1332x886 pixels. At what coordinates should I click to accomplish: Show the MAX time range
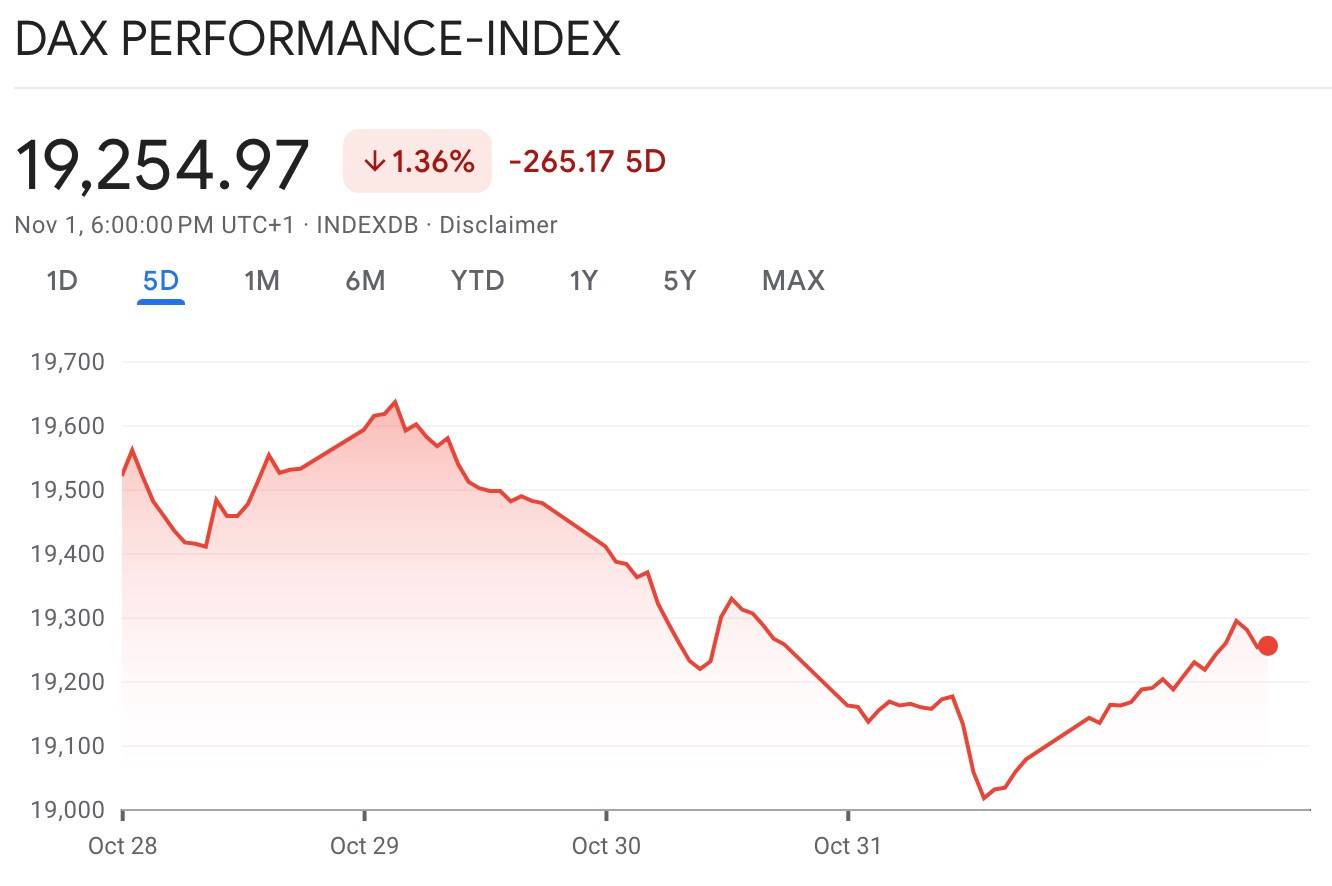click(793, 281)
